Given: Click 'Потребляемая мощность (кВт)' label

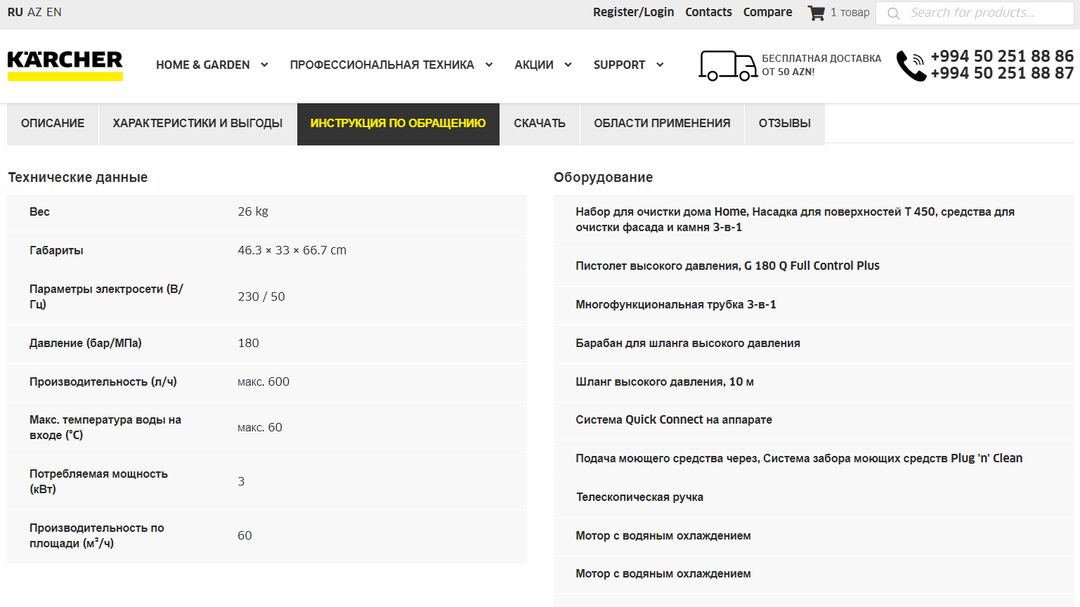Looking at the screenshot, I should click(x=98, y=481).
